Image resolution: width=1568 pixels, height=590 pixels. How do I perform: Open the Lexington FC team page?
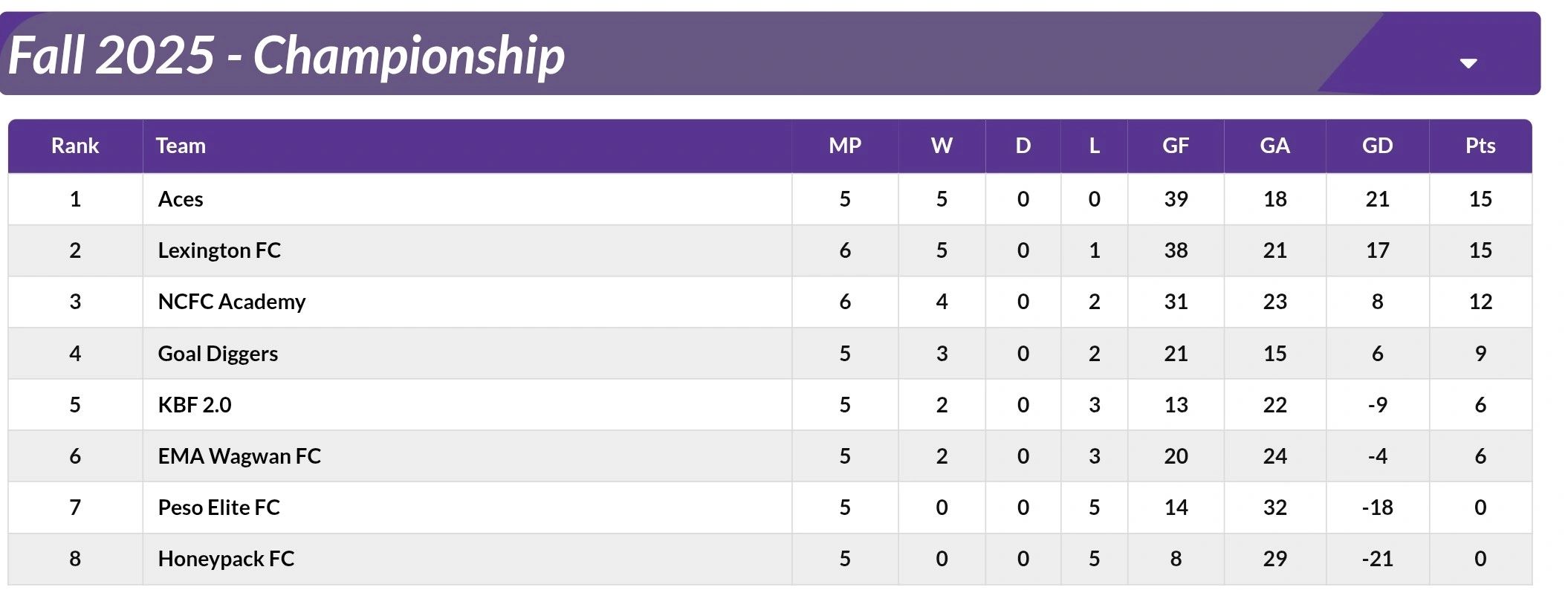click(219, 250)
